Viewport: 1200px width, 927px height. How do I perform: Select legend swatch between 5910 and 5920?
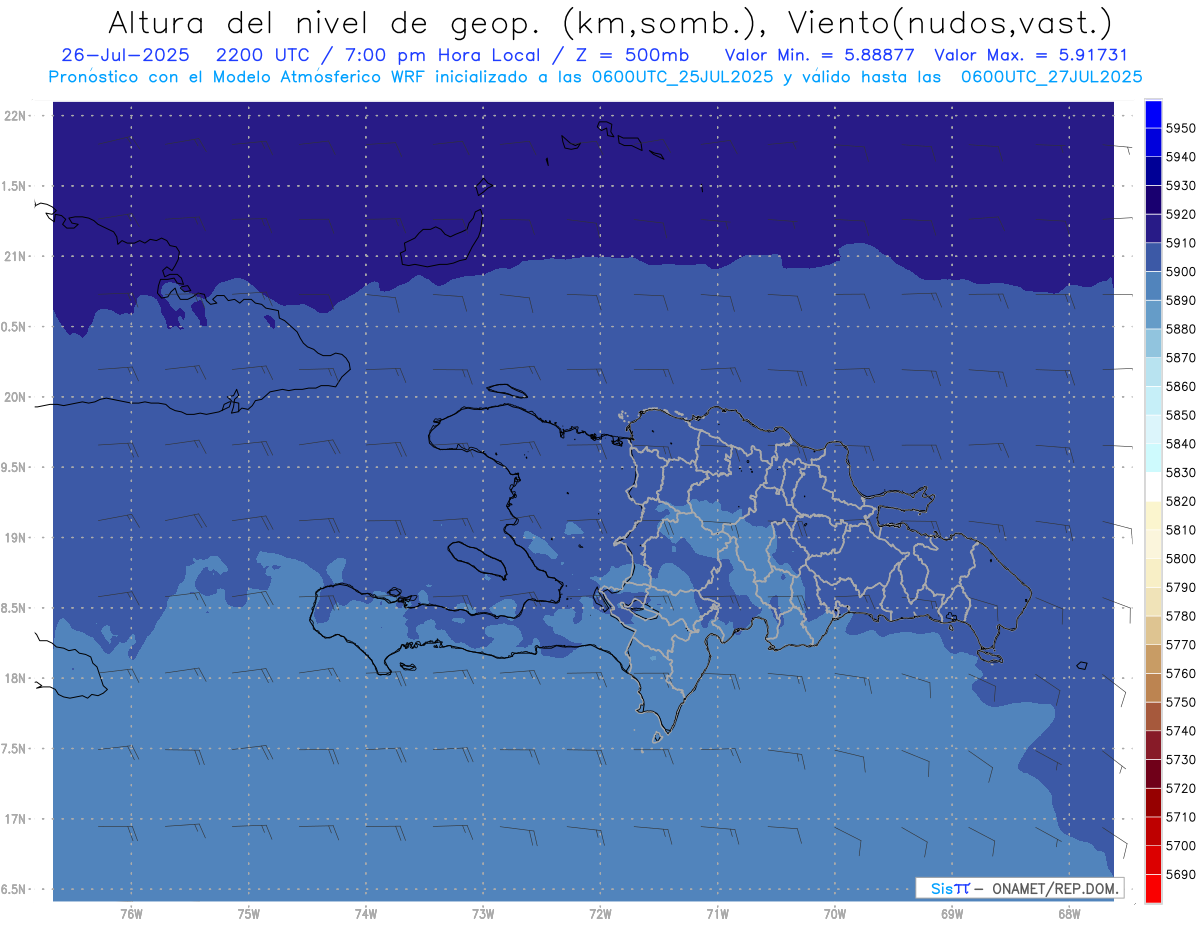click(1153, 229)
